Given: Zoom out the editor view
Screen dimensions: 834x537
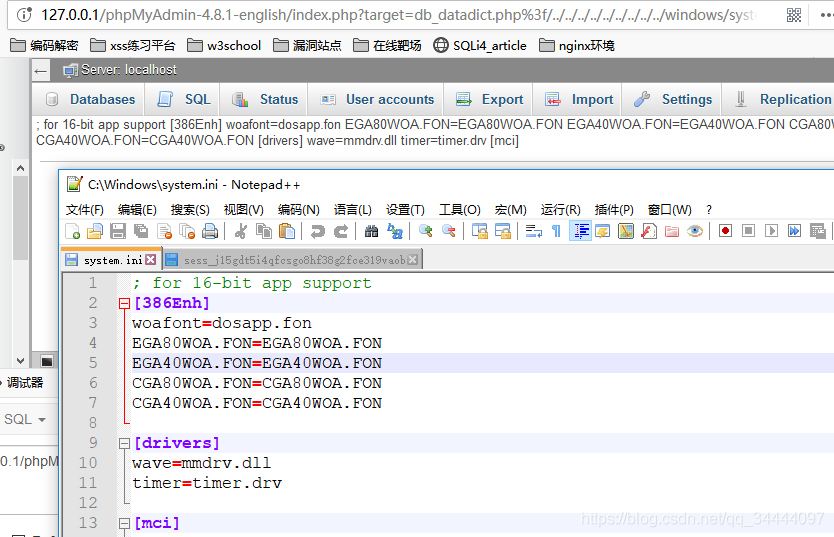Looking at the screenshot, I should click(x=448, y=231).
